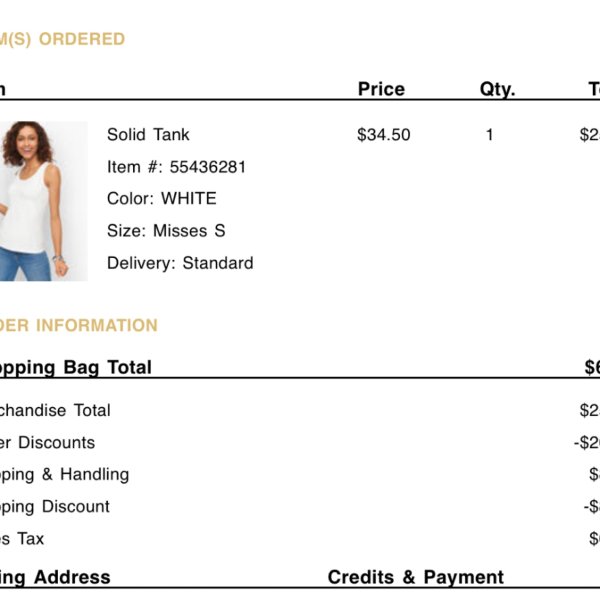Select the Item # 55436281 text
Screen dimensions: 600x600
(176, 167)
